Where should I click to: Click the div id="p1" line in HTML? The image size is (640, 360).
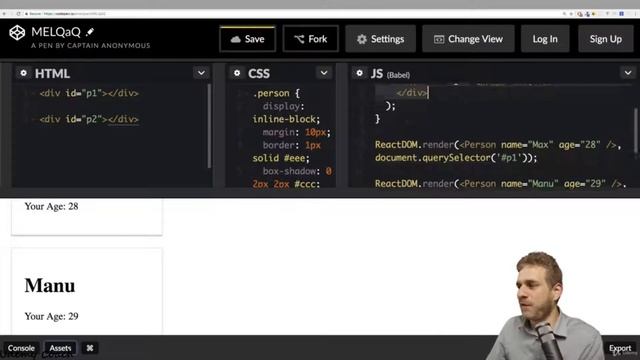[89, 93]
